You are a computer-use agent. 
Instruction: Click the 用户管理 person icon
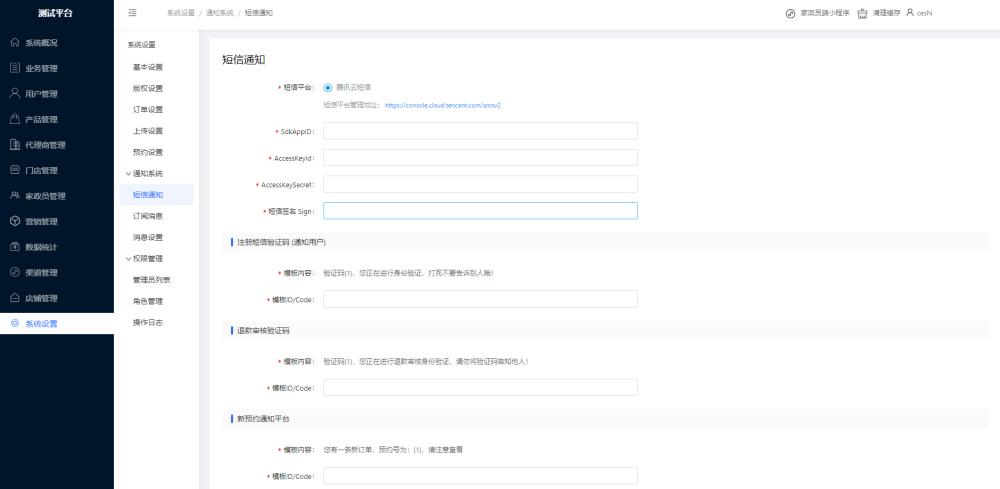coord(15,94)
